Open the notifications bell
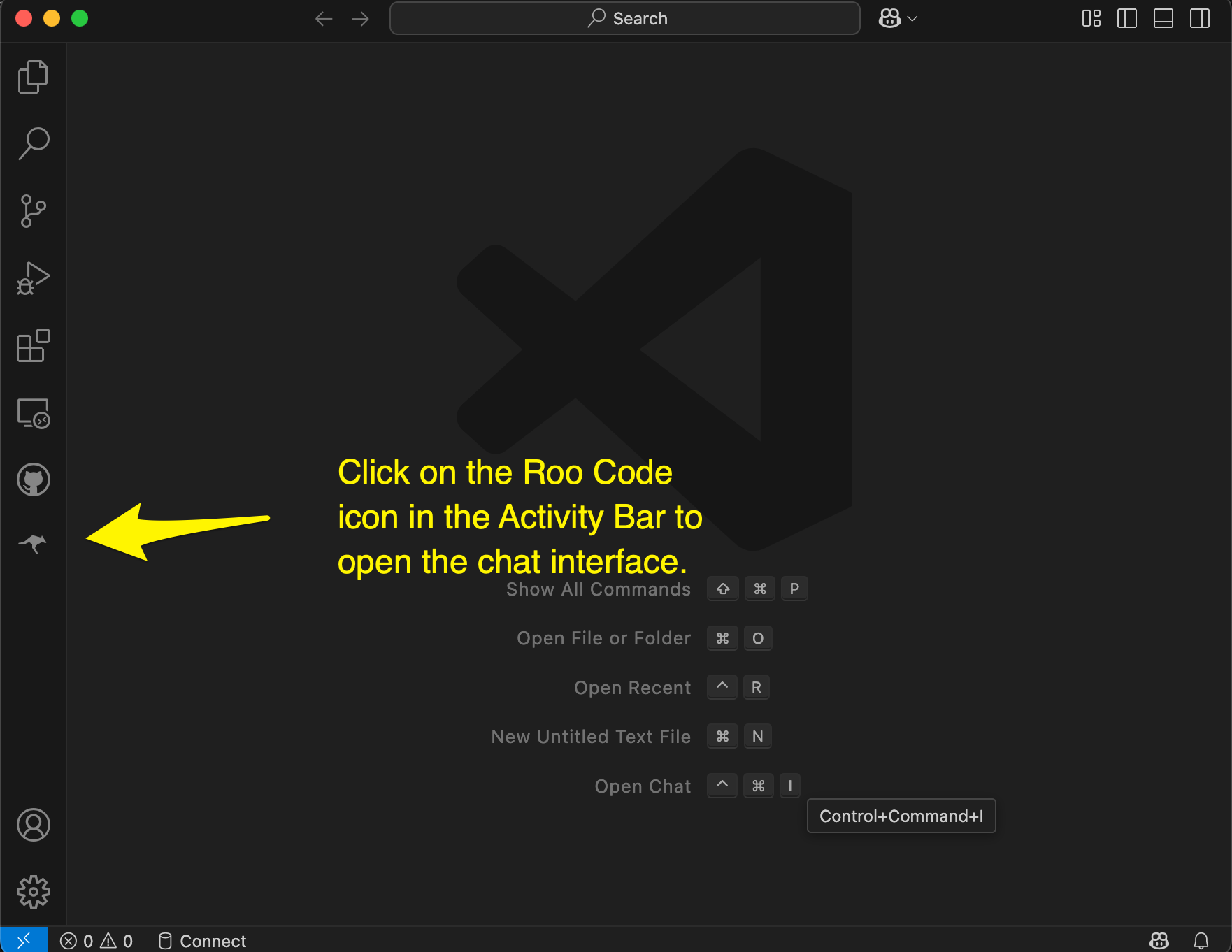This screenshot has width=1232, height=952. click(x=1201, y=940)
